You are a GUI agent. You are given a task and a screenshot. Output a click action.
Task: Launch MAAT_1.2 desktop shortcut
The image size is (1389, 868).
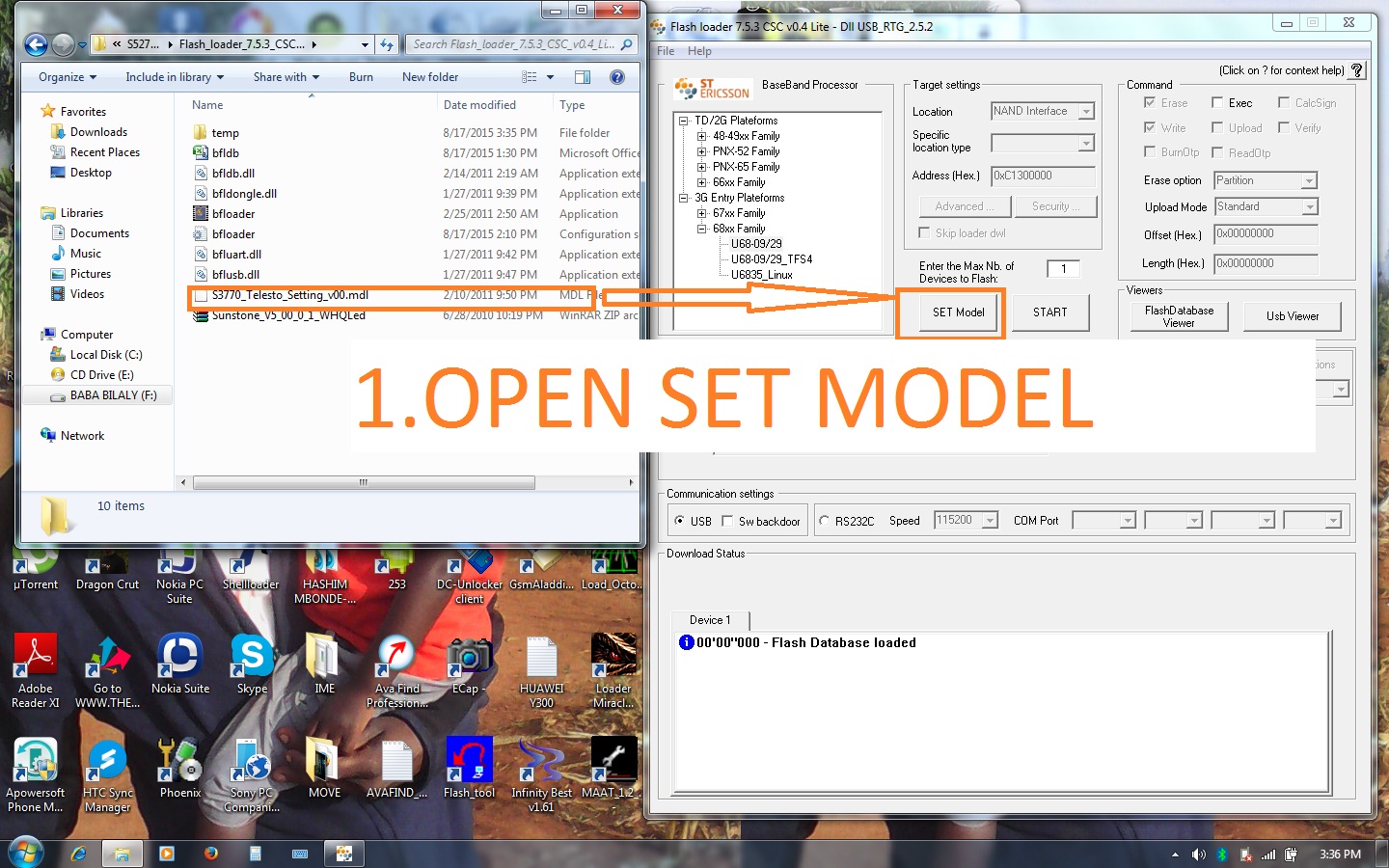coord(613,768)
